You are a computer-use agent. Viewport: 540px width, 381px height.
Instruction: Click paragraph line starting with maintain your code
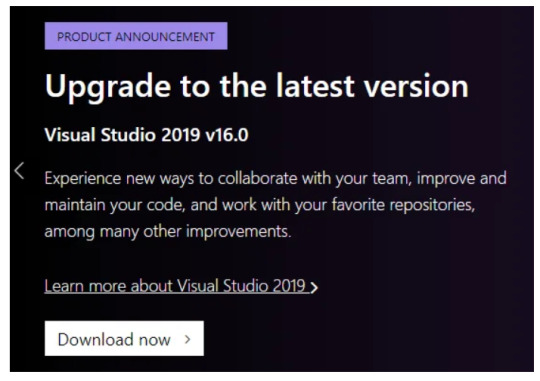click(x=260, y=205)
